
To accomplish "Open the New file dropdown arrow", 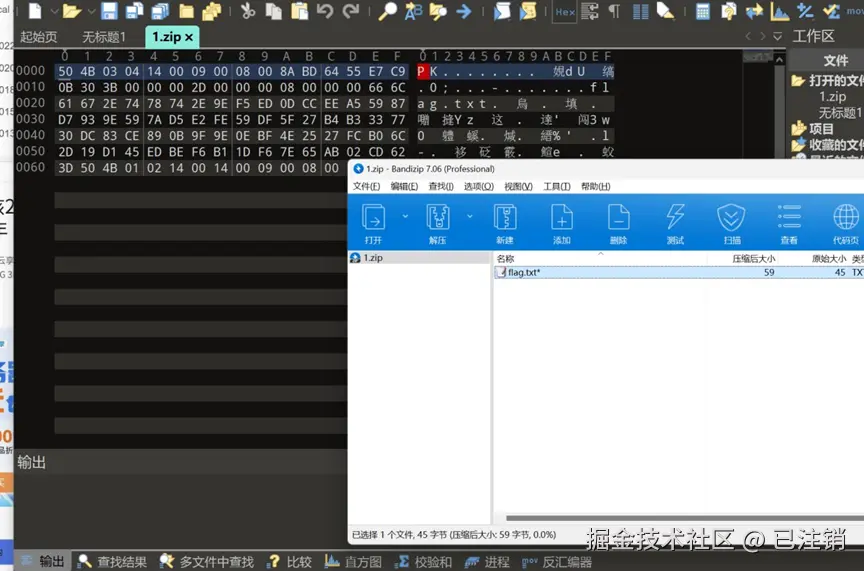I will click(x=55, y=11).
